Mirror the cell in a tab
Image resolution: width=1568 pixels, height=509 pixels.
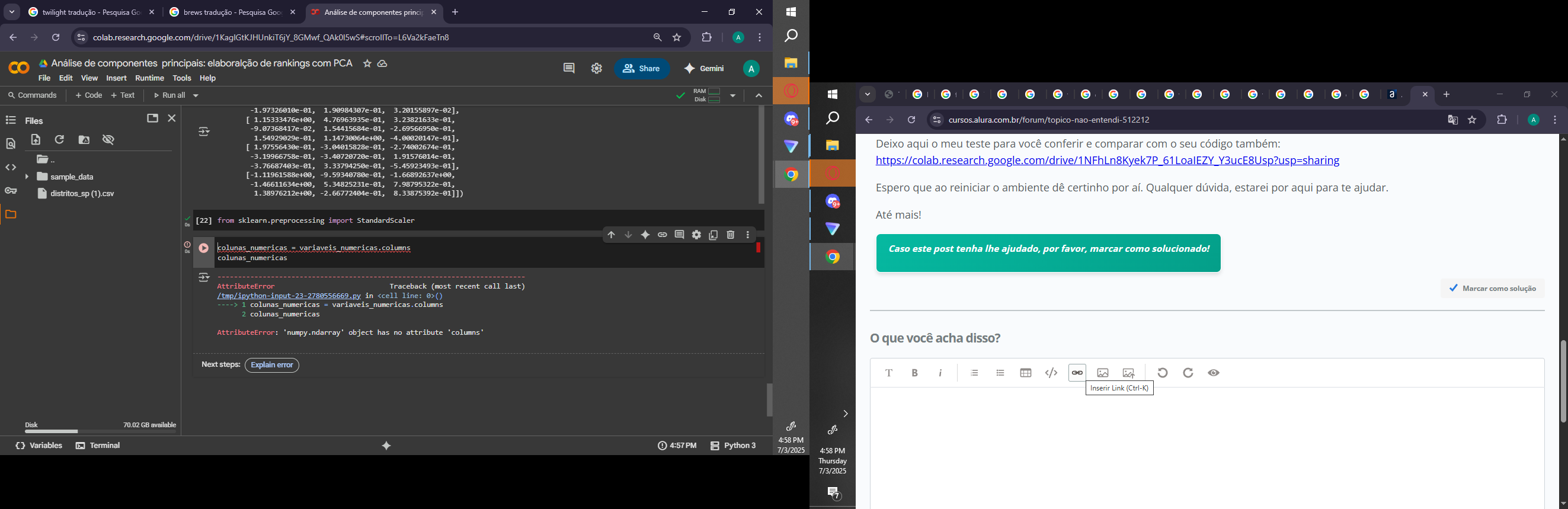pyautogui.click(x=713, y=235)
